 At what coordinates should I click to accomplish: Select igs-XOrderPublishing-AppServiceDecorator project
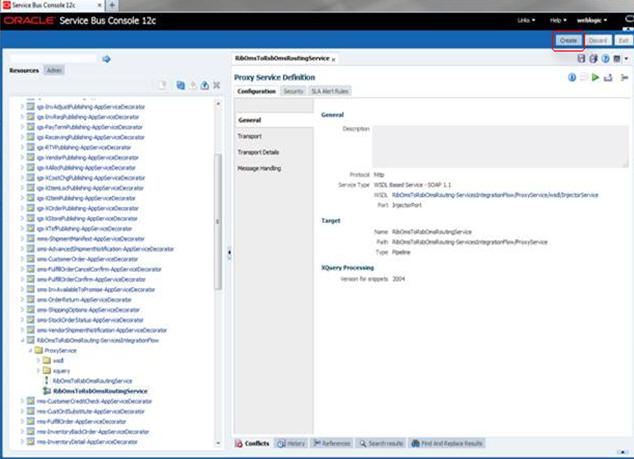pos(88,208)
